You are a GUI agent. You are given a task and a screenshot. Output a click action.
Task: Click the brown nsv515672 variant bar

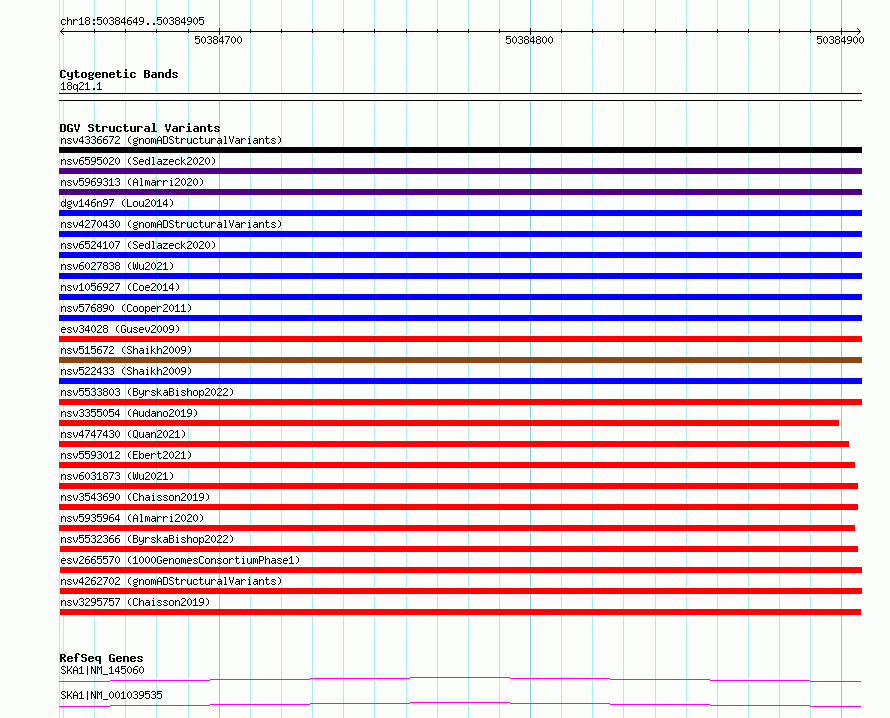[x=460, y=360]
